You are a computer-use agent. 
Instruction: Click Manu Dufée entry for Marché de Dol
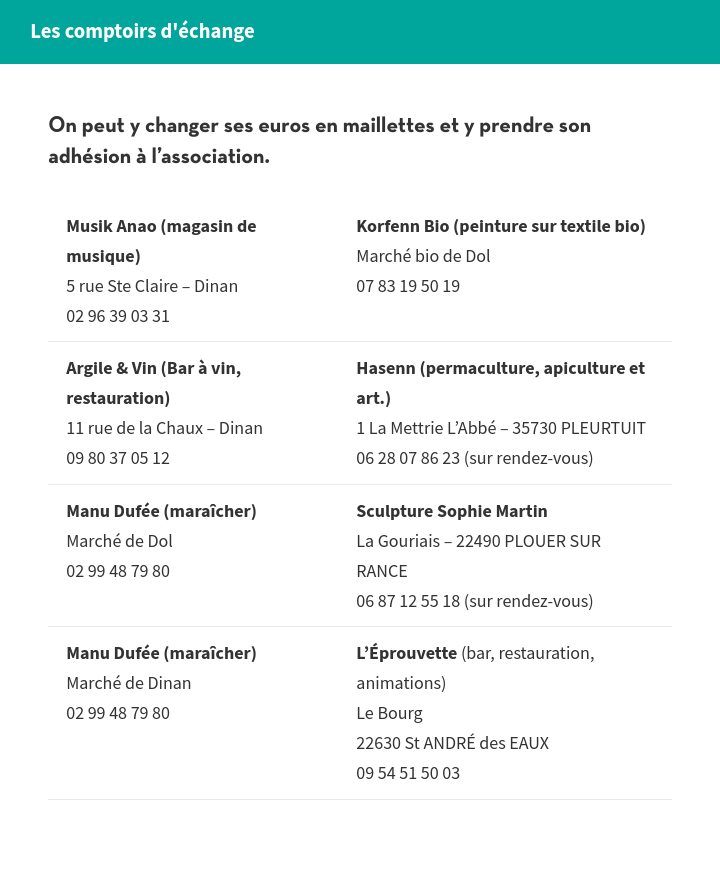(161, 511)
